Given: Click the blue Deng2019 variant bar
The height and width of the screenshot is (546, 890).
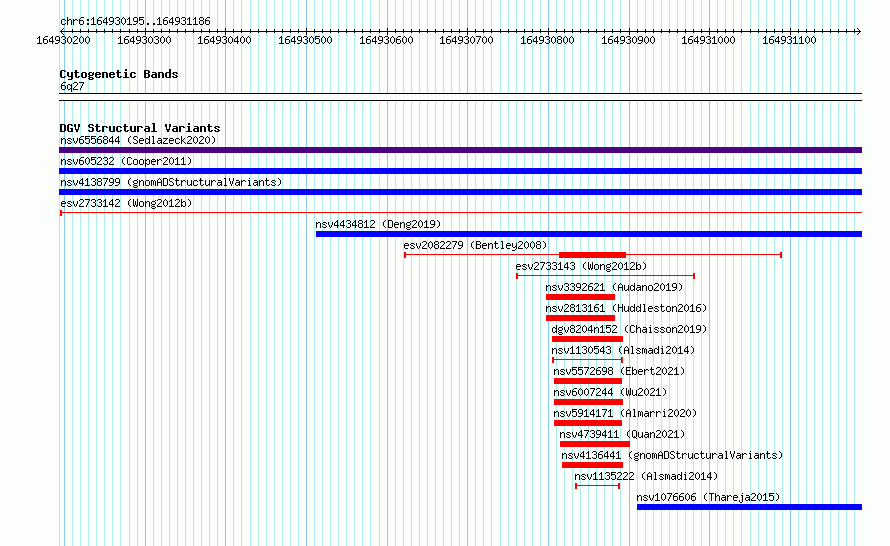Looking at the screenshot, I should coord(589,234).
